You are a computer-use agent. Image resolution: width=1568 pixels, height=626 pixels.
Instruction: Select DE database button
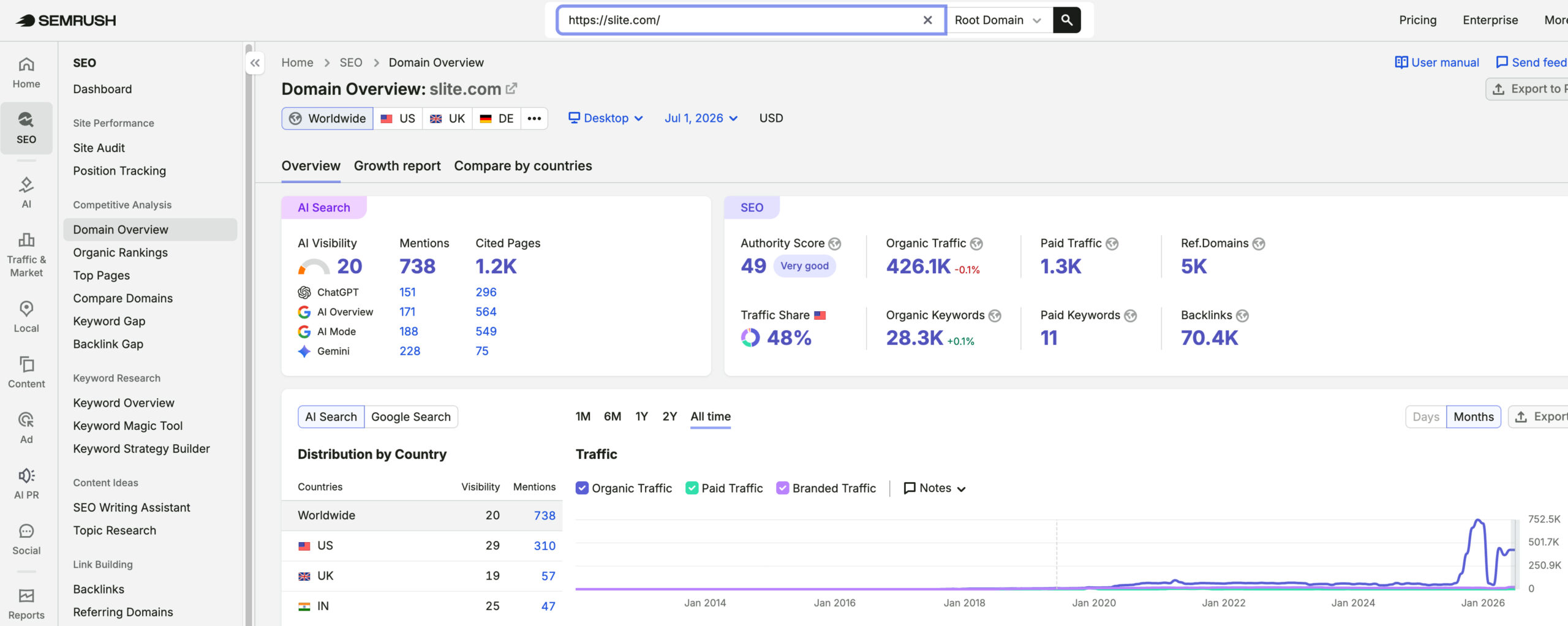click(x=497, y=118)
